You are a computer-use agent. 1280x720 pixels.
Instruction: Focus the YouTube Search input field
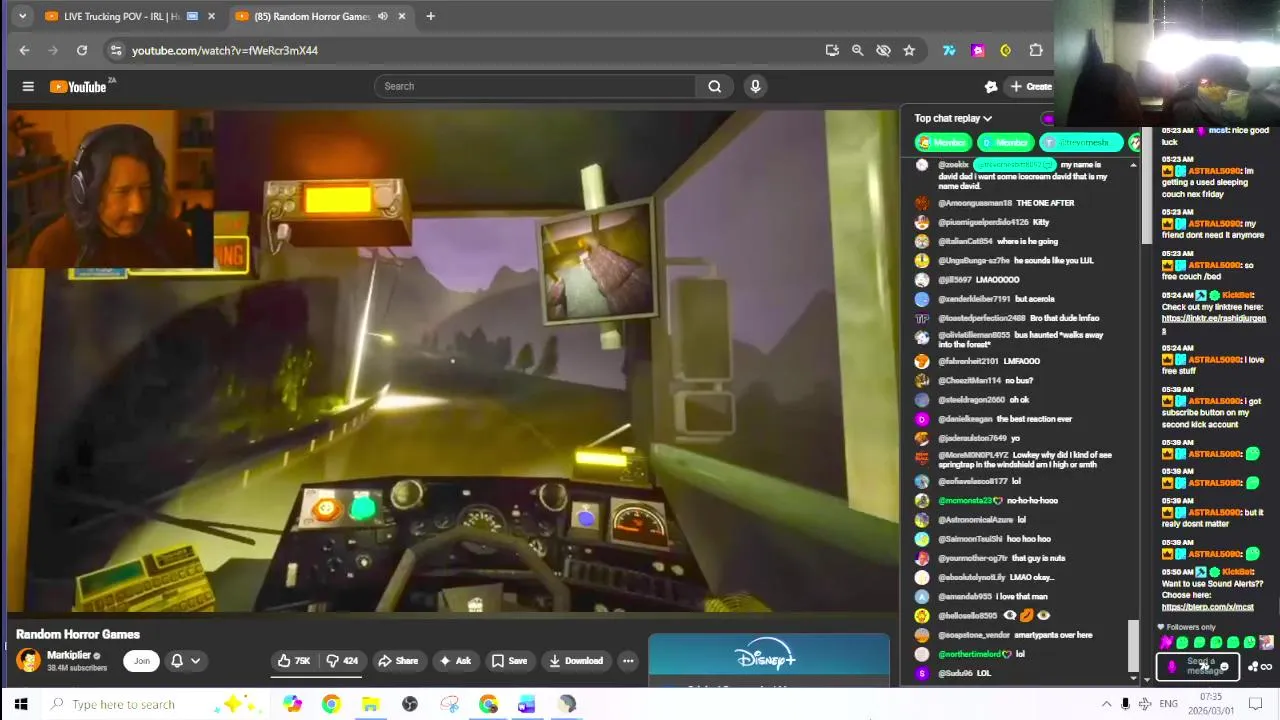(535, 86)
